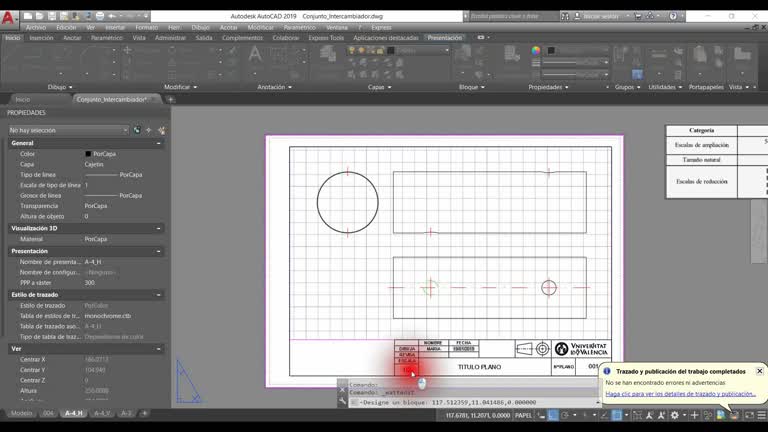
Task: Click the large Text 'A' annotation tool
Action: coord(255,54)
